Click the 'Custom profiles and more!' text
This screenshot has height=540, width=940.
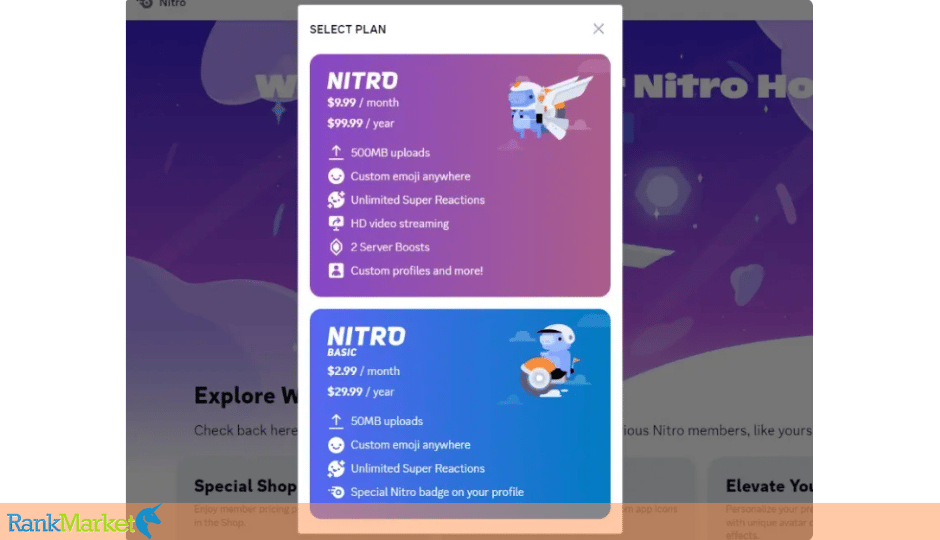coord(417,271)
